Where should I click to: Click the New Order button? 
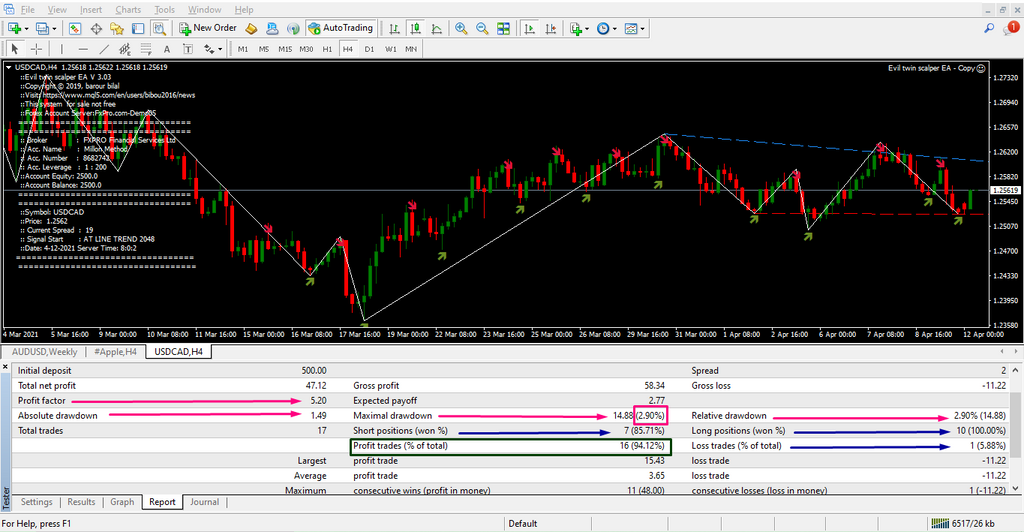tap(208, 28)
